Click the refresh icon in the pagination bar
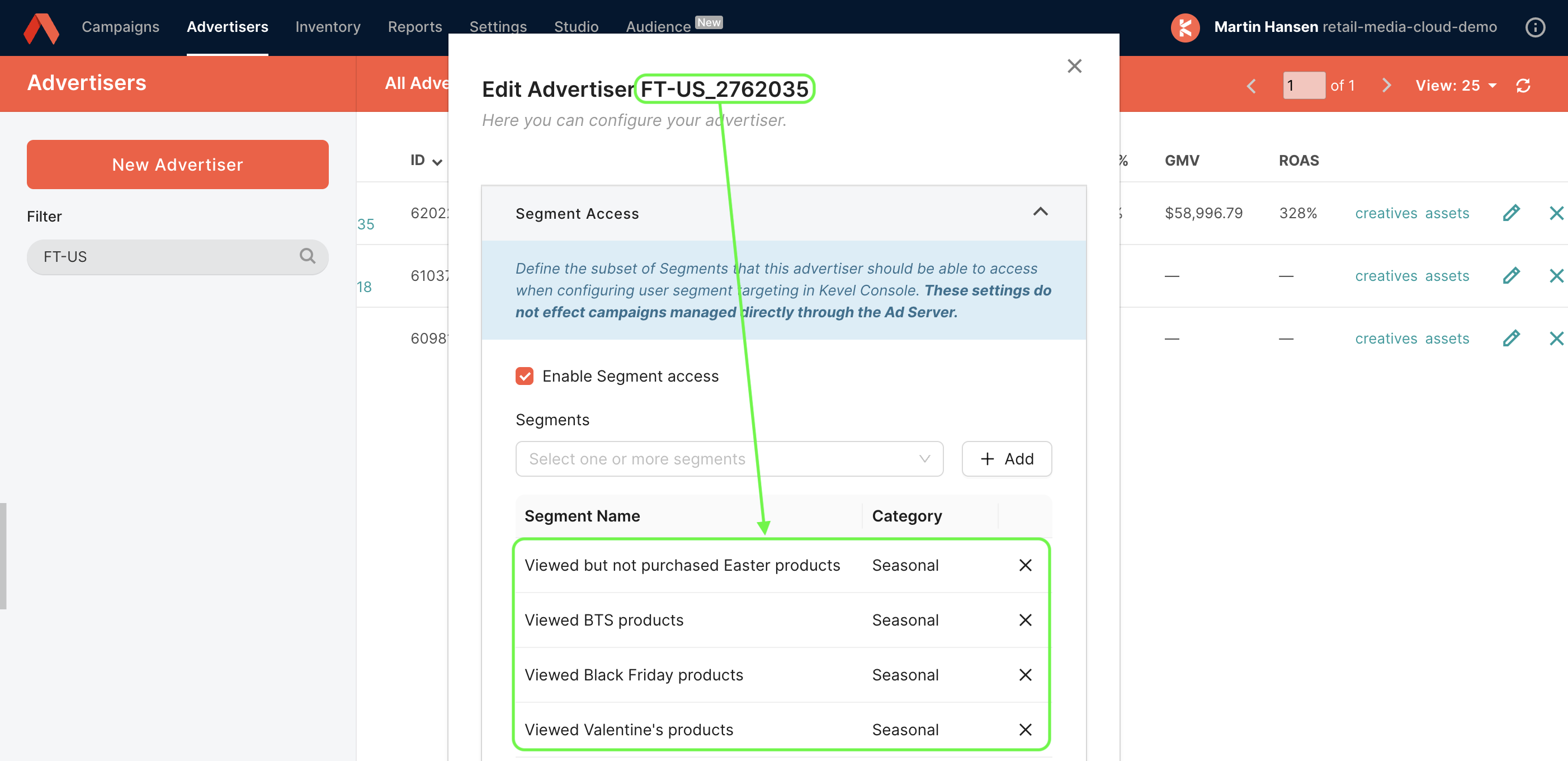Viewport: 1568px width, 761px height. (1523, 85)
